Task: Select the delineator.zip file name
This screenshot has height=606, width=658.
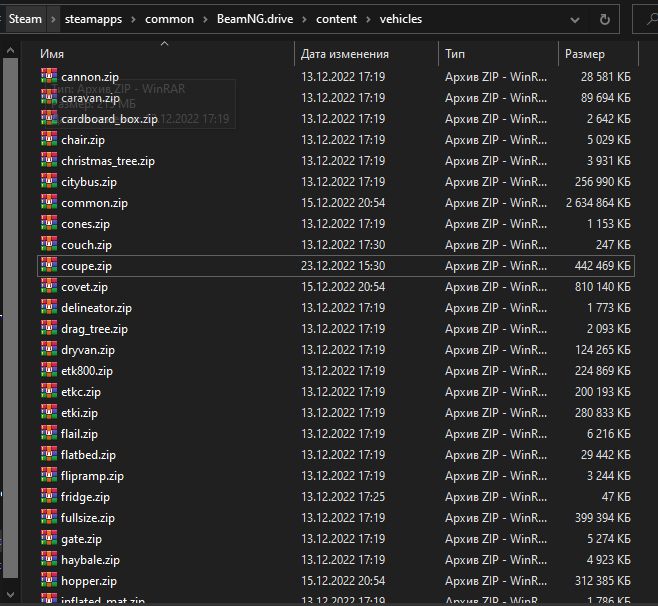Action: [96, 308]
